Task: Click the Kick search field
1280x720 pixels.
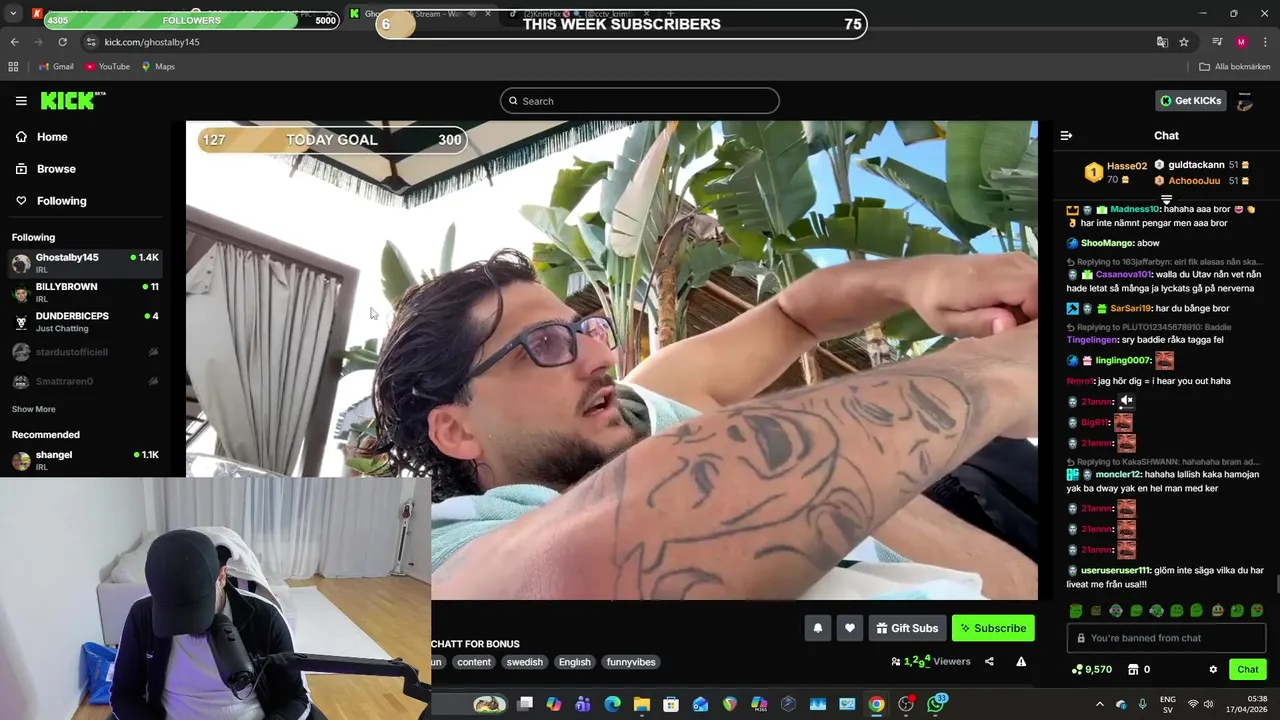Action: tap(639, 101)
